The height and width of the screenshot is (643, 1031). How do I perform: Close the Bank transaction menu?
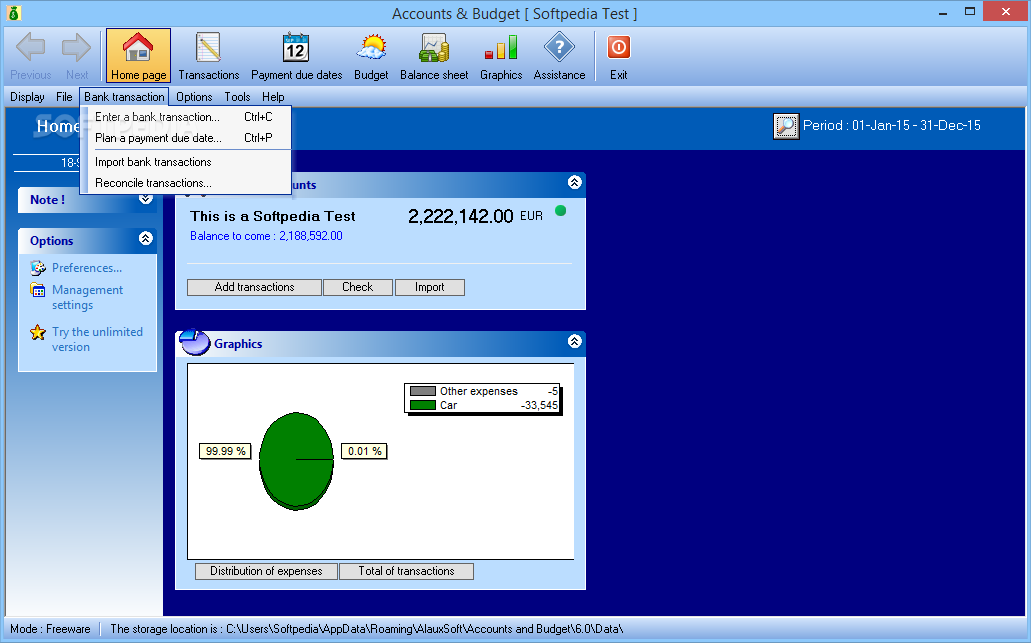pyautogui.click(x=124, y=97)
